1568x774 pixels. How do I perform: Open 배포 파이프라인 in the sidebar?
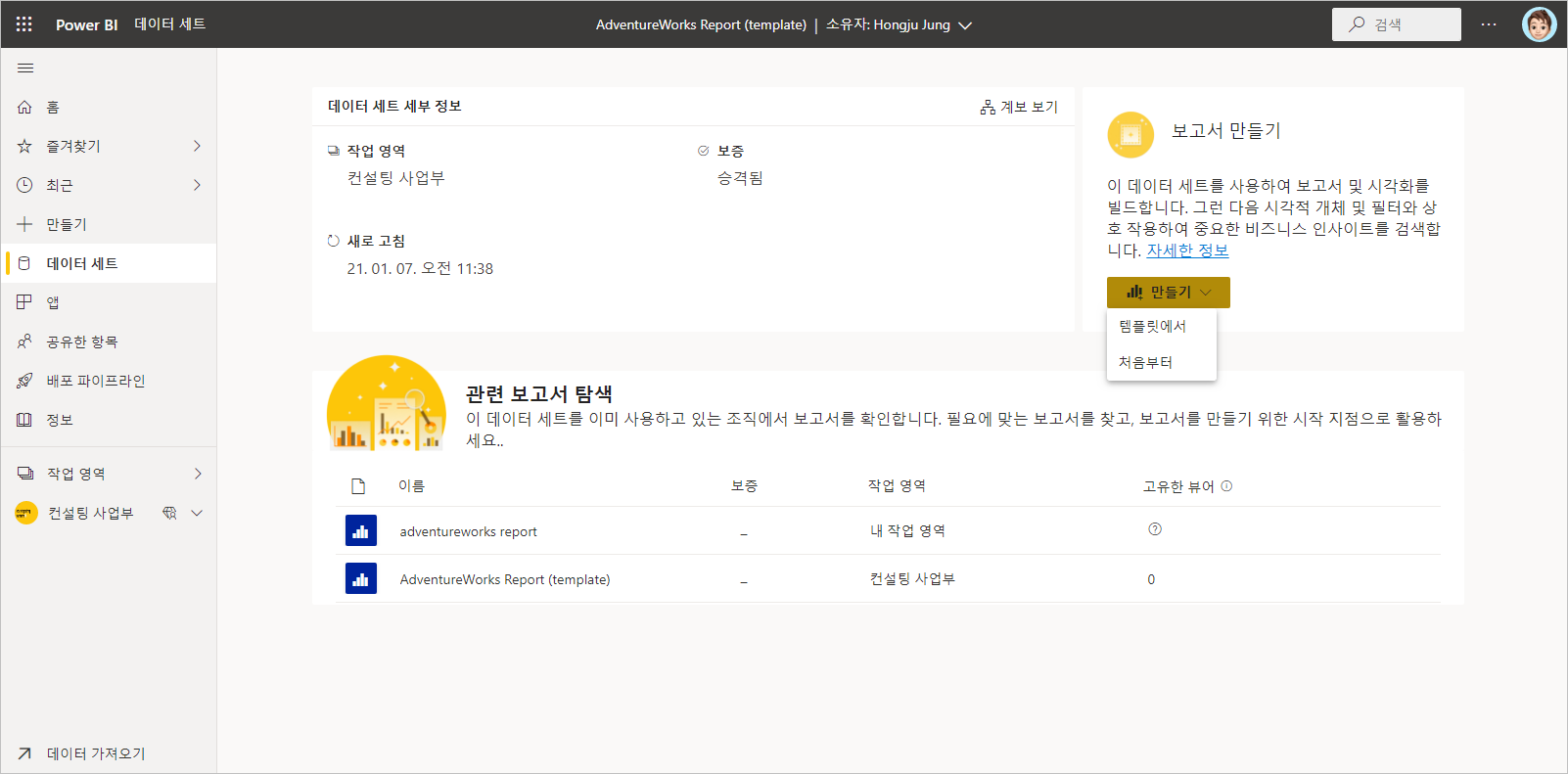click(109, 381)
